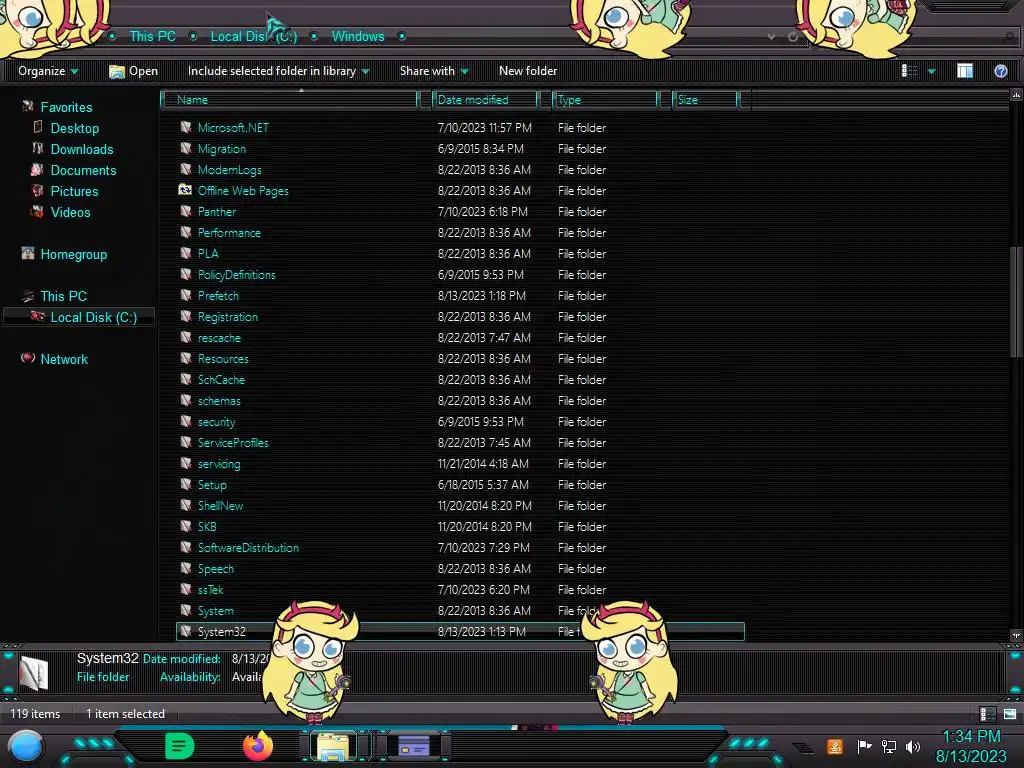The image size is (1024, 768).
Task: Select the Registration folder icon
Action: 186,316
